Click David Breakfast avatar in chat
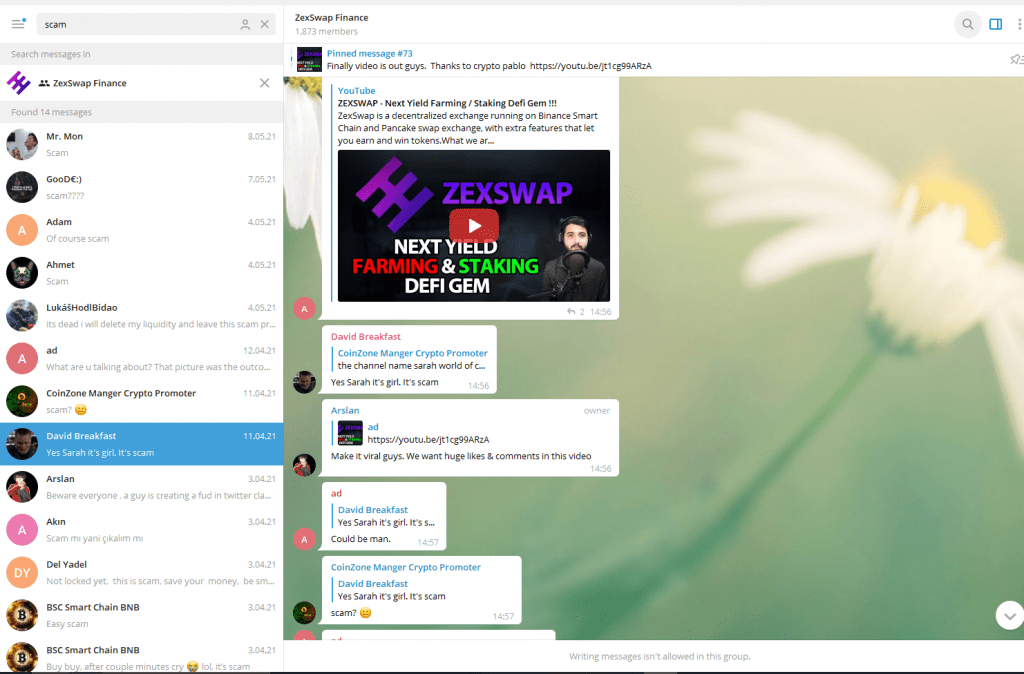Viewport: 1024px width, 674px height. coord(304,382)
